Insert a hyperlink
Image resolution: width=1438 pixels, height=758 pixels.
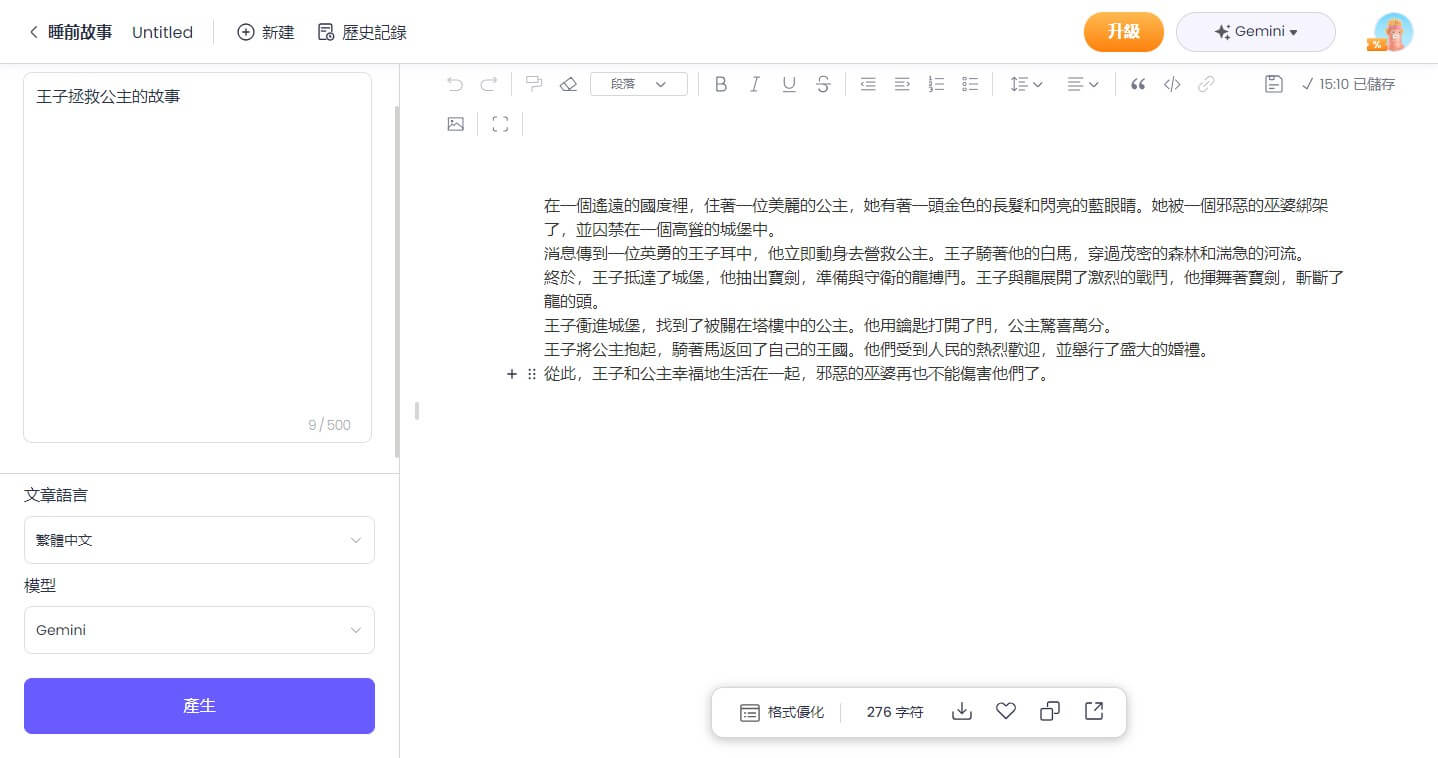pos(1206,84)
